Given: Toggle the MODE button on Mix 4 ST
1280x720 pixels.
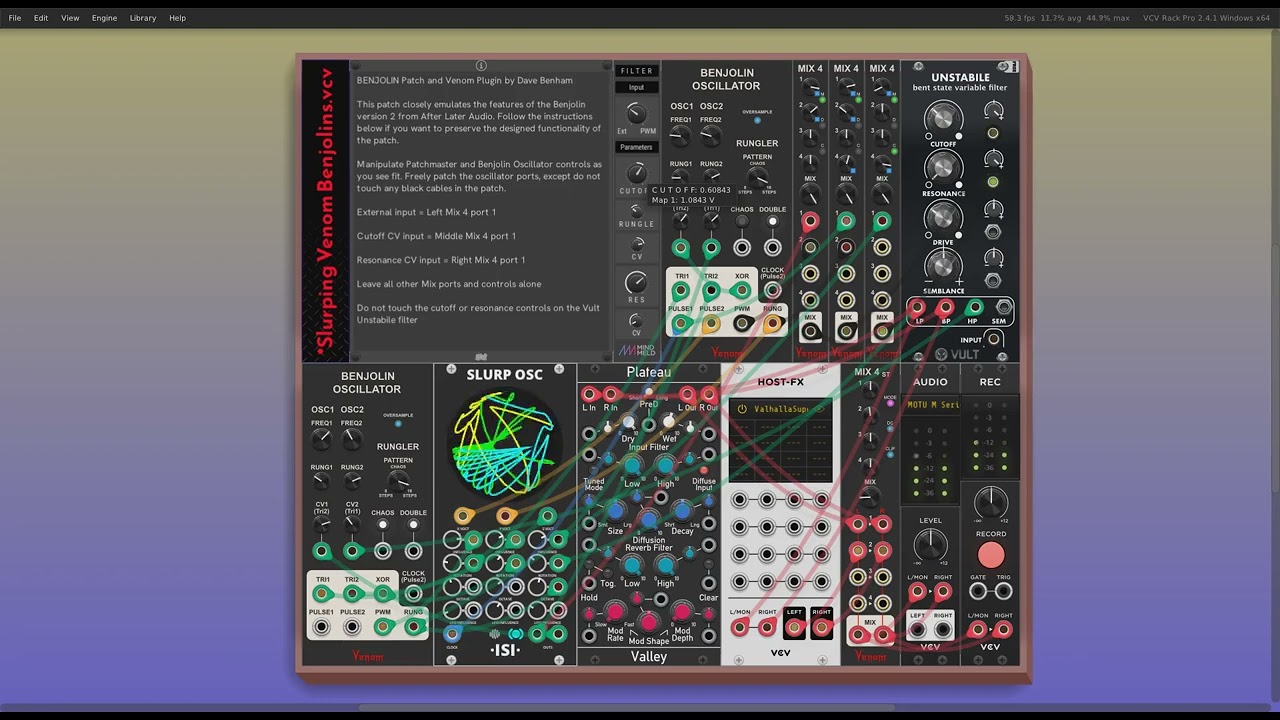Looking at the screenshot, I should pos(890,403).
